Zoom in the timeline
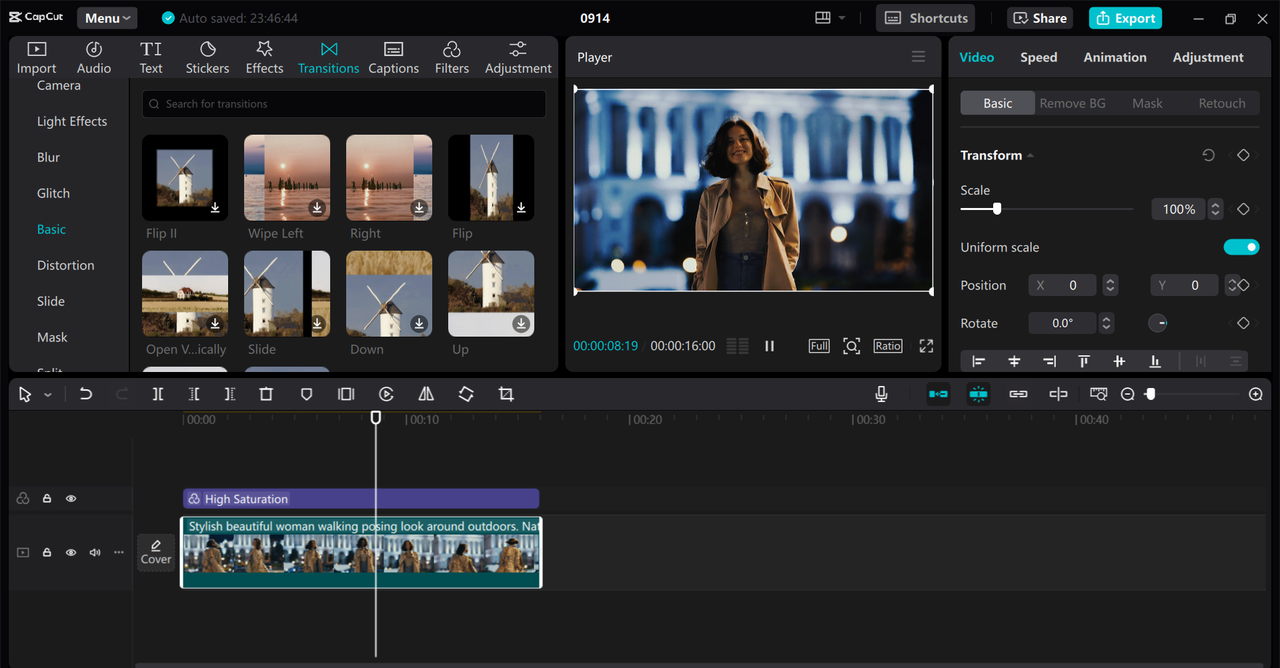The height and width of the screenshot is (668, 1280). (x=1256, y=394)
